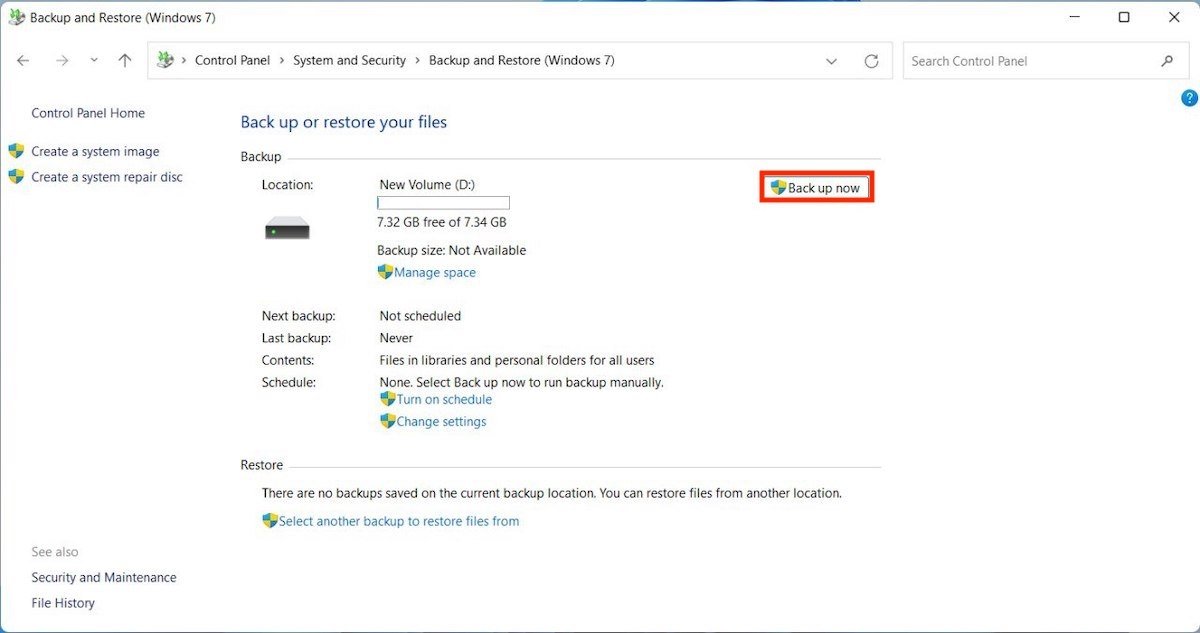The width and height of the screenshot is (1200, 633).
Task: Expand the chevron after Control Panel breadcrumb
Action: 282,61
